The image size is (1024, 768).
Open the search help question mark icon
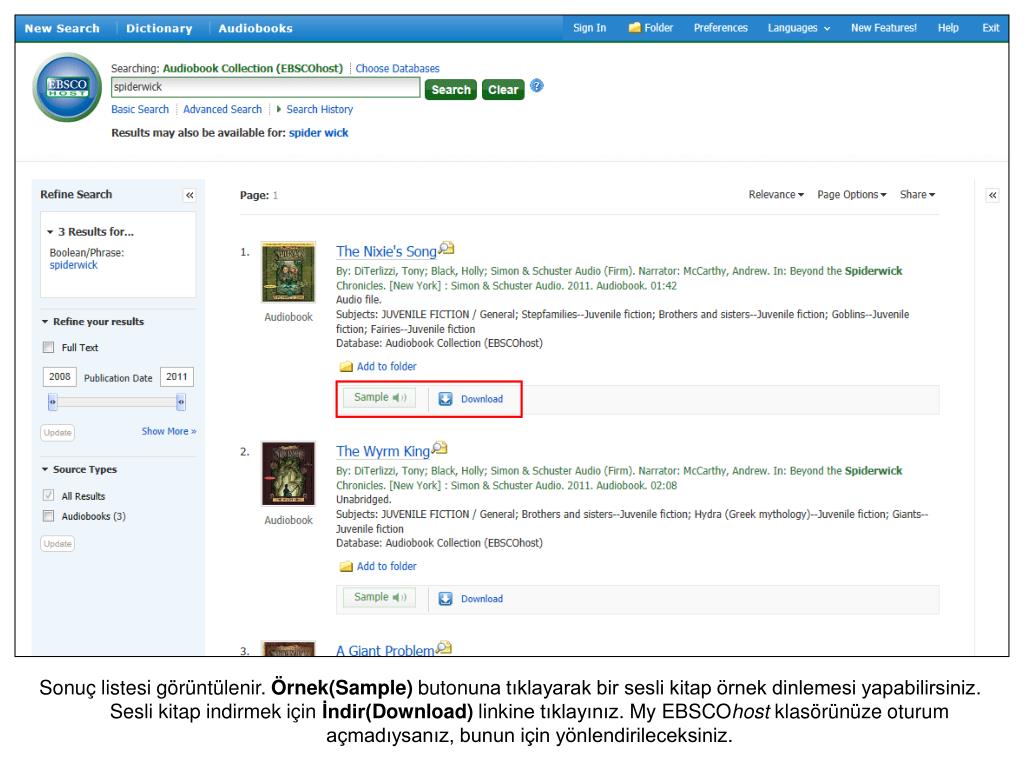coord(537,86)
